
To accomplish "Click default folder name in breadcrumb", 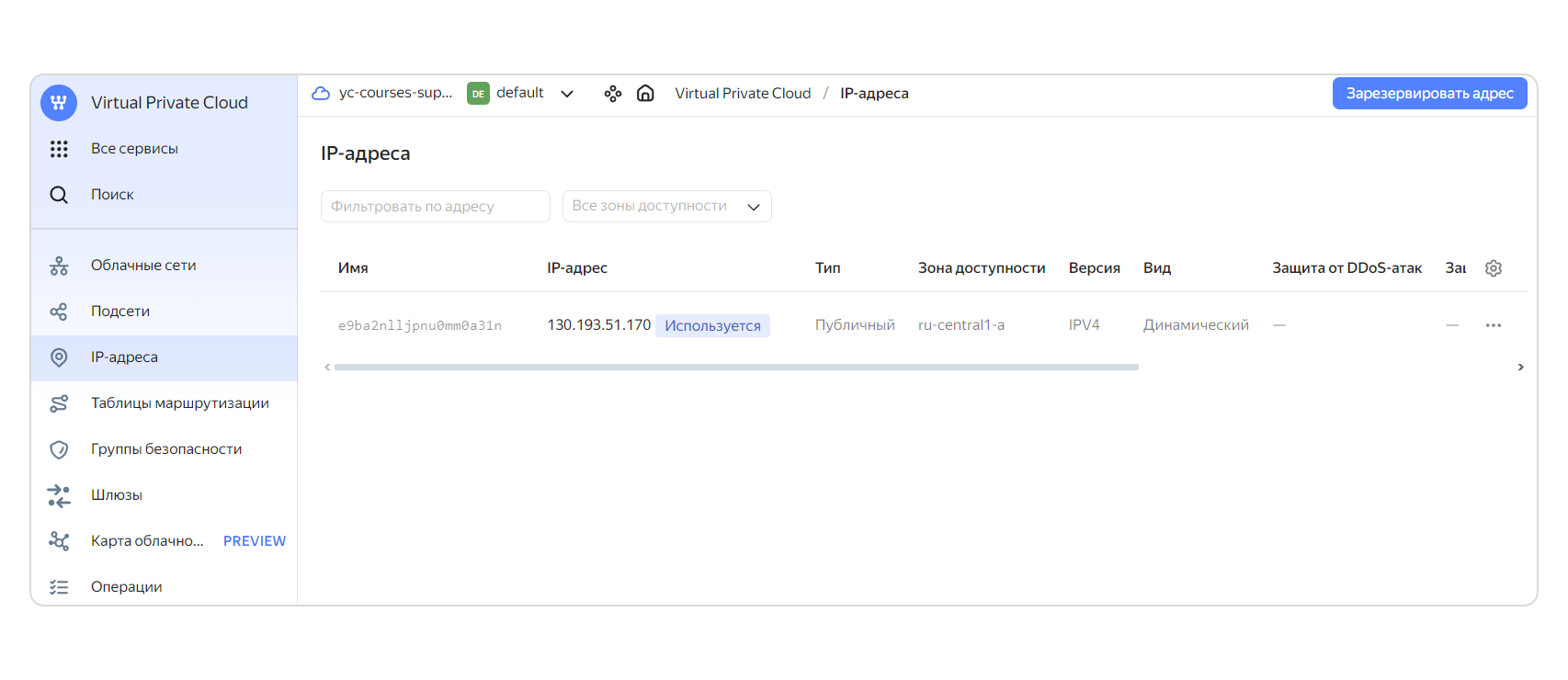I will 520,93.
